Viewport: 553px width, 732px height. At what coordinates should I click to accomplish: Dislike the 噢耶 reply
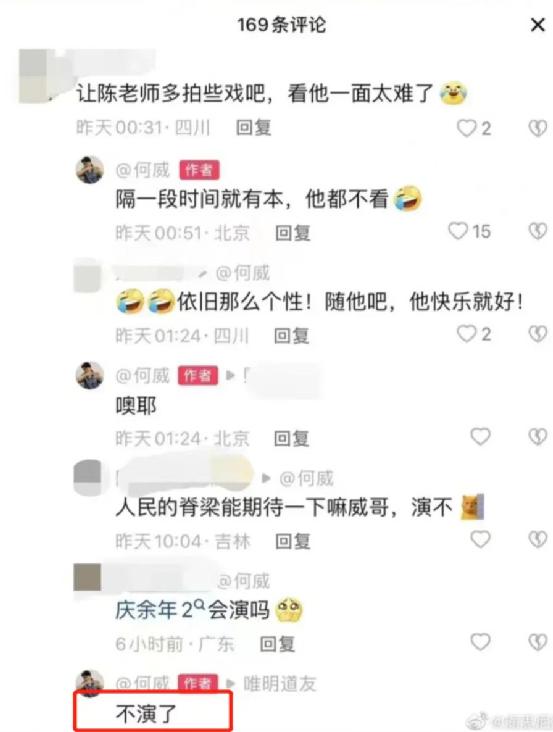pyautogui.click(x=537, y=437)
